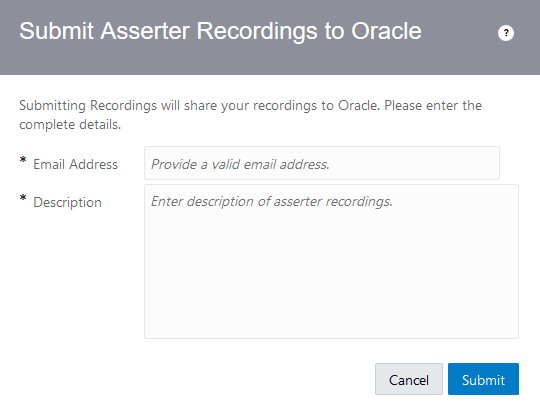
Task: Submit the recordings to Oracle
Action: point(483,379)
